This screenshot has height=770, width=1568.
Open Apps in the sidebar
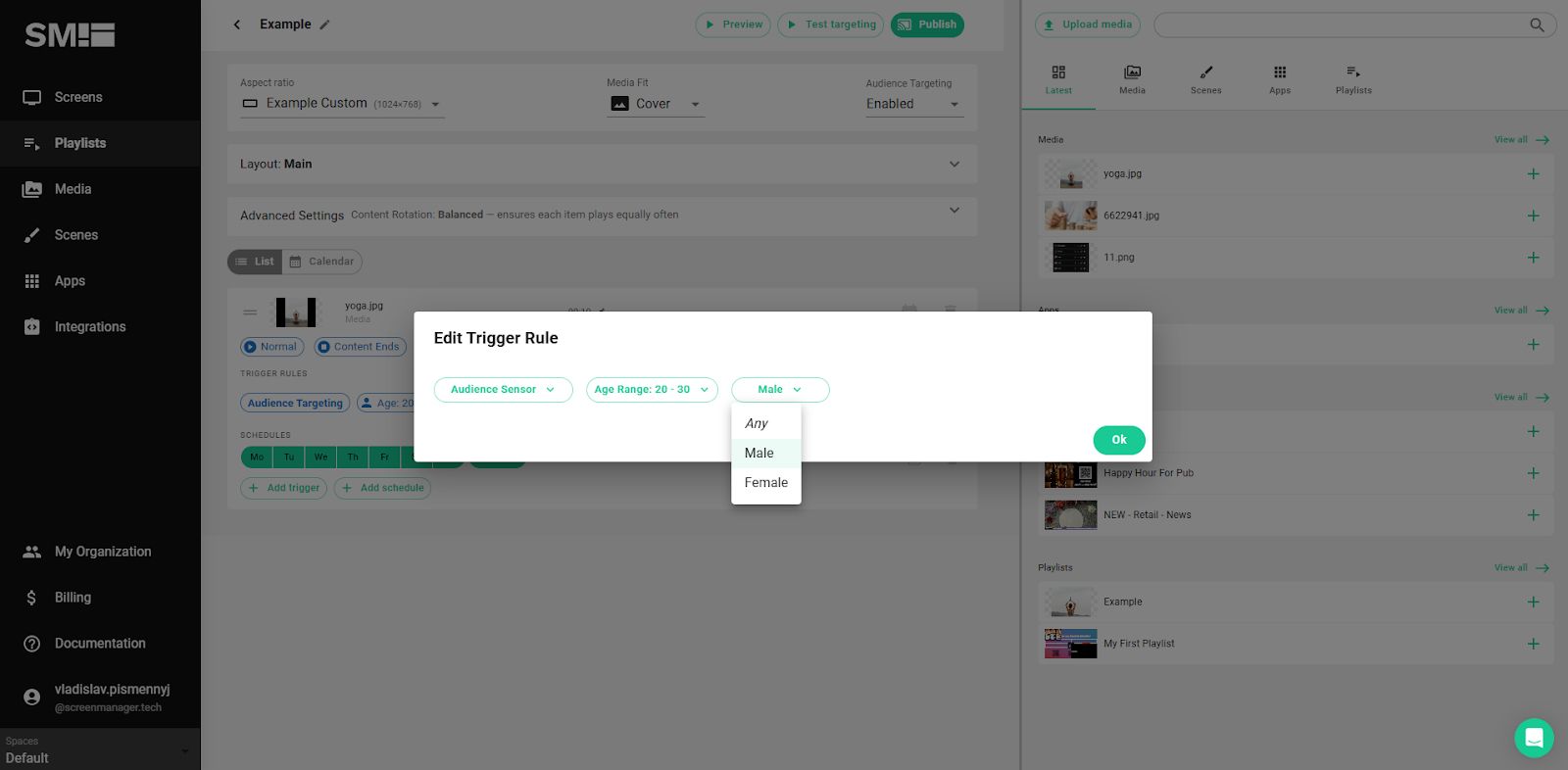[x=100, y=281]
